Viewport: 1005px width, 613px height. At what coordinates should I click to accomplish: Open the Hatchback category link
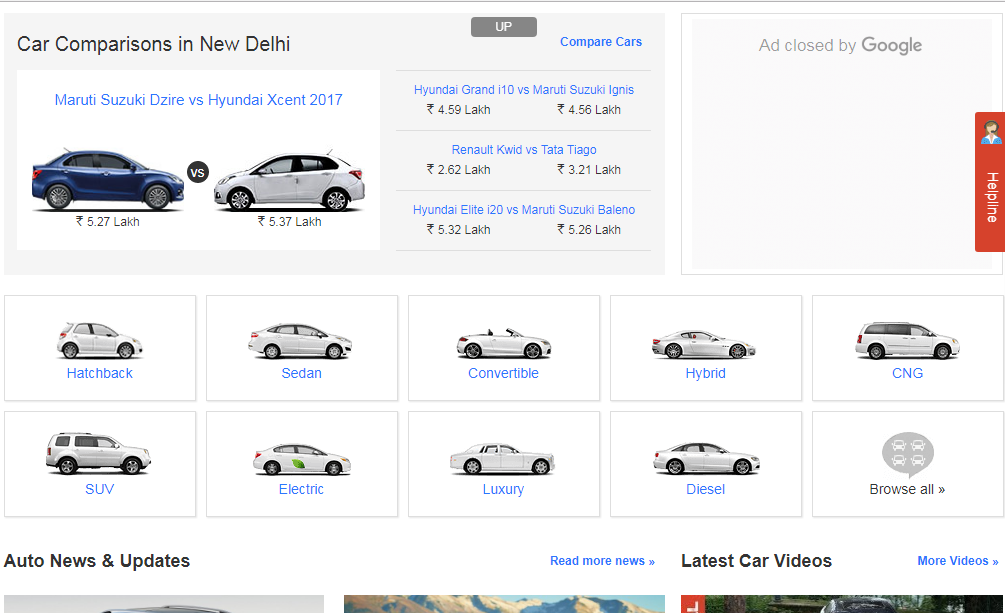point(99,373)
